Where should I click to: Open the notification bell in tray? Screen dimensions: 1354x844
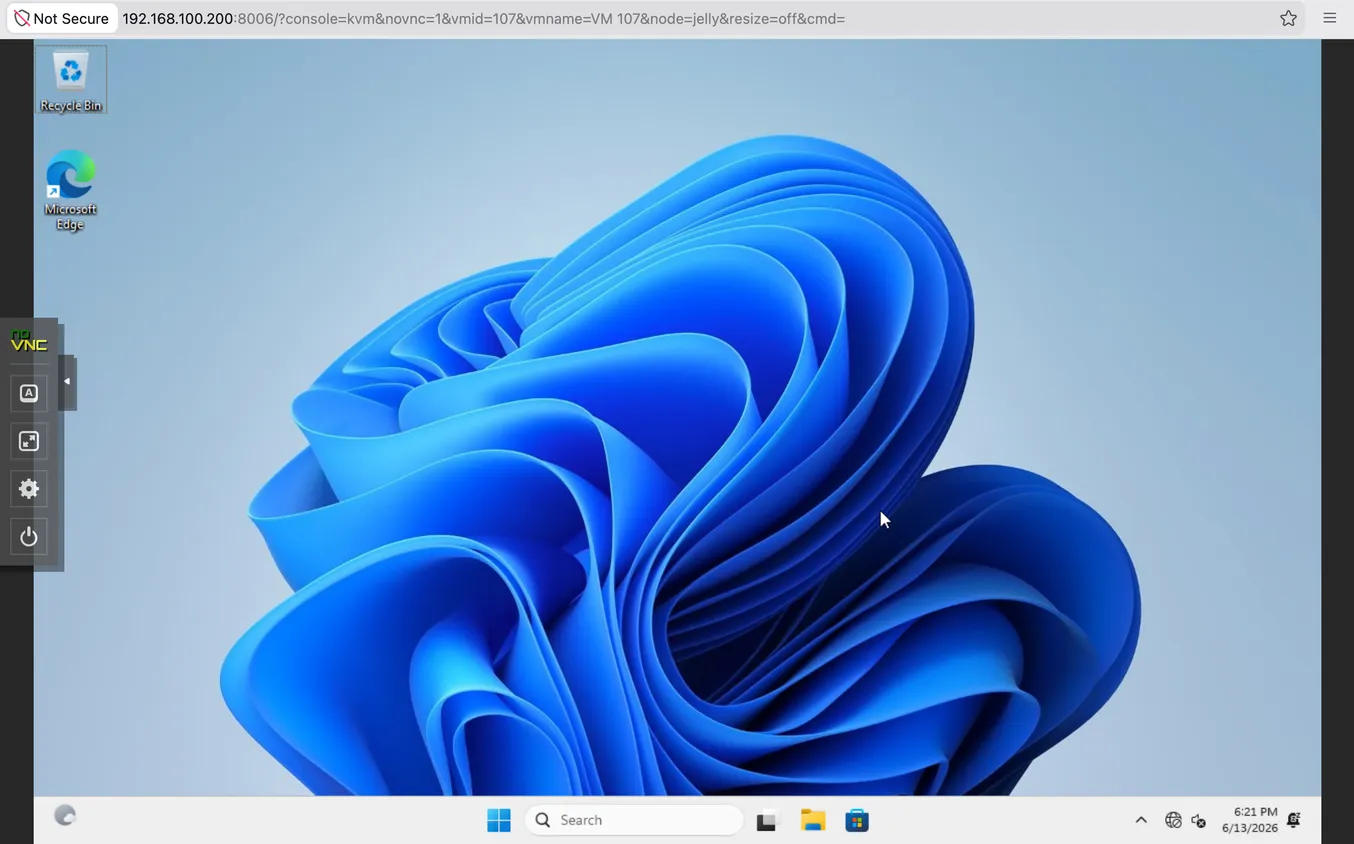click(1293, 820)
